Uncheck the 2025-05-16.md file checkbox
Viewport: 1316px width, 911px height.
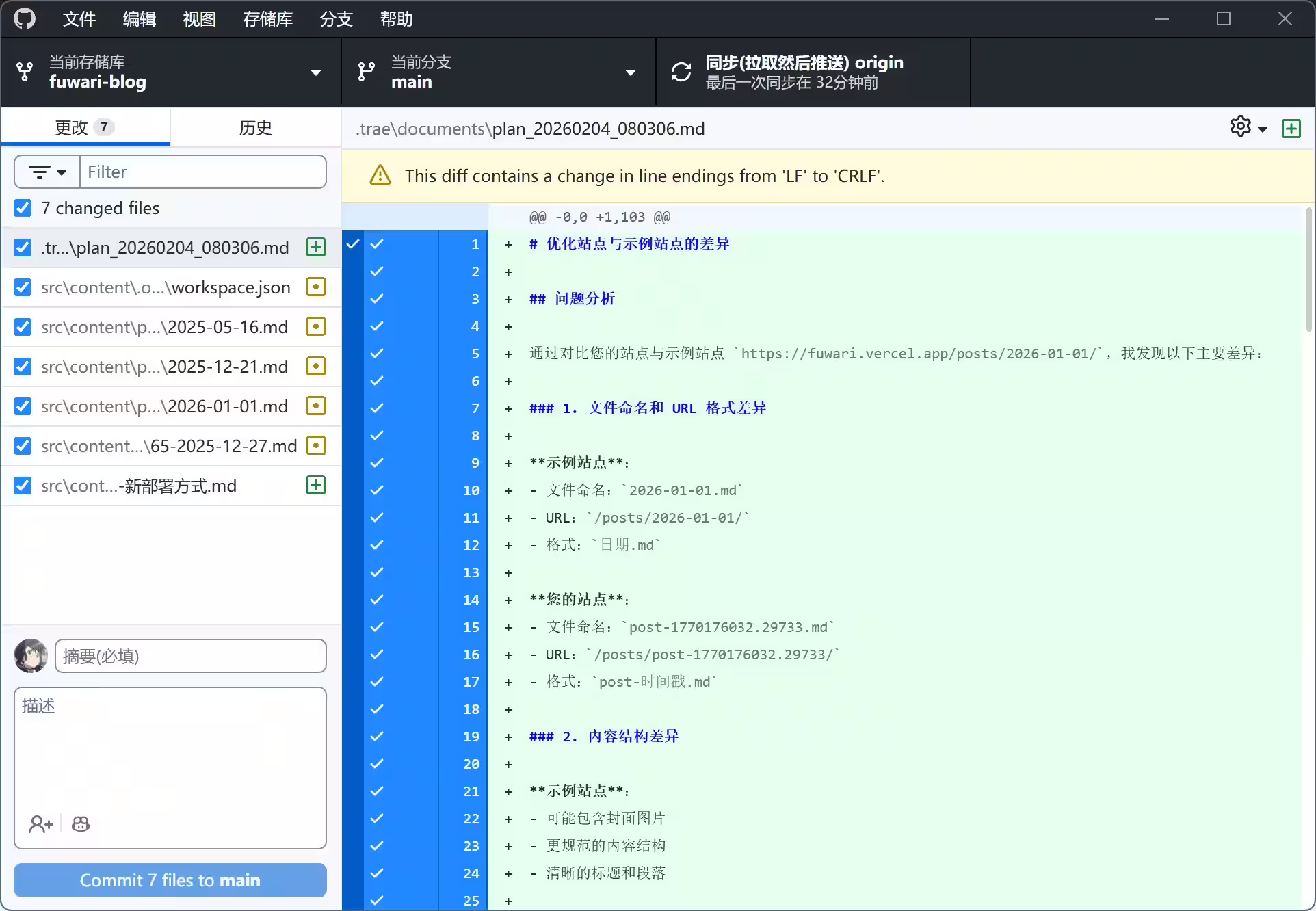pos(23,327)
